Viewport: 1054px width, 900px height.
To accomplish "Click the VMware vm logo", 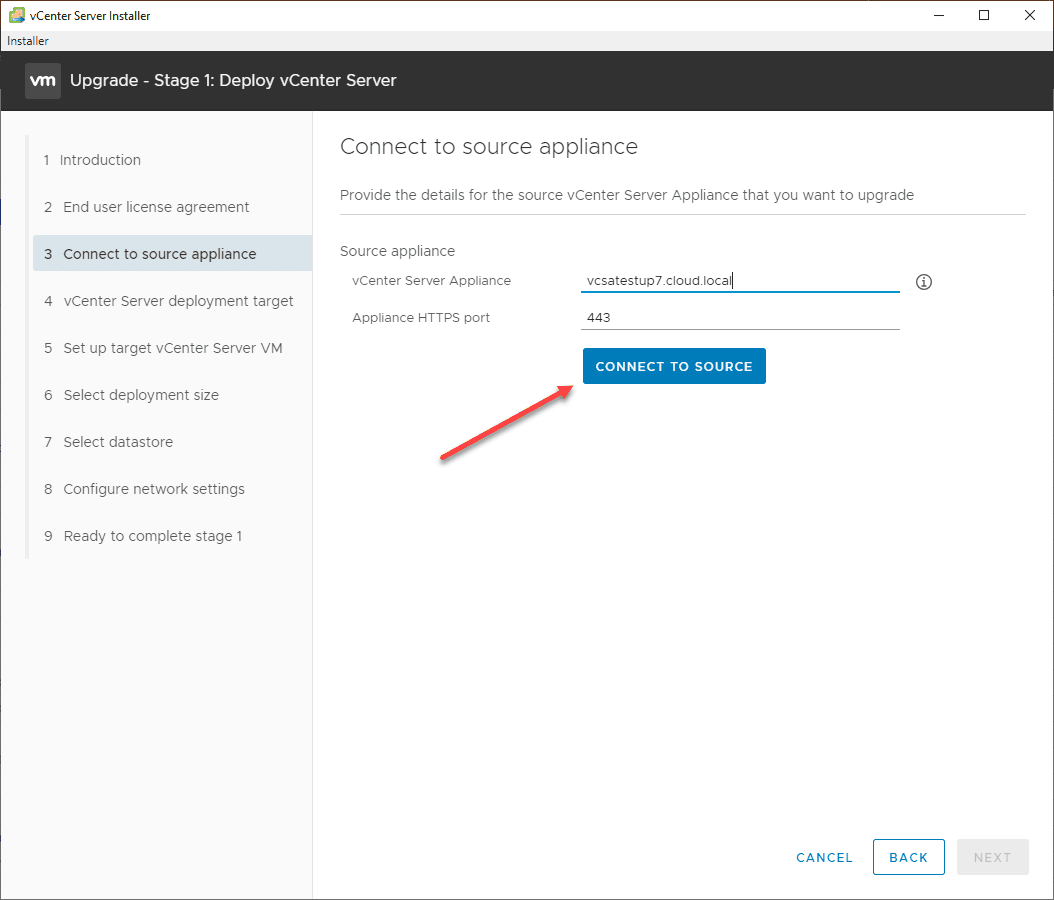I will click(43, 81).
